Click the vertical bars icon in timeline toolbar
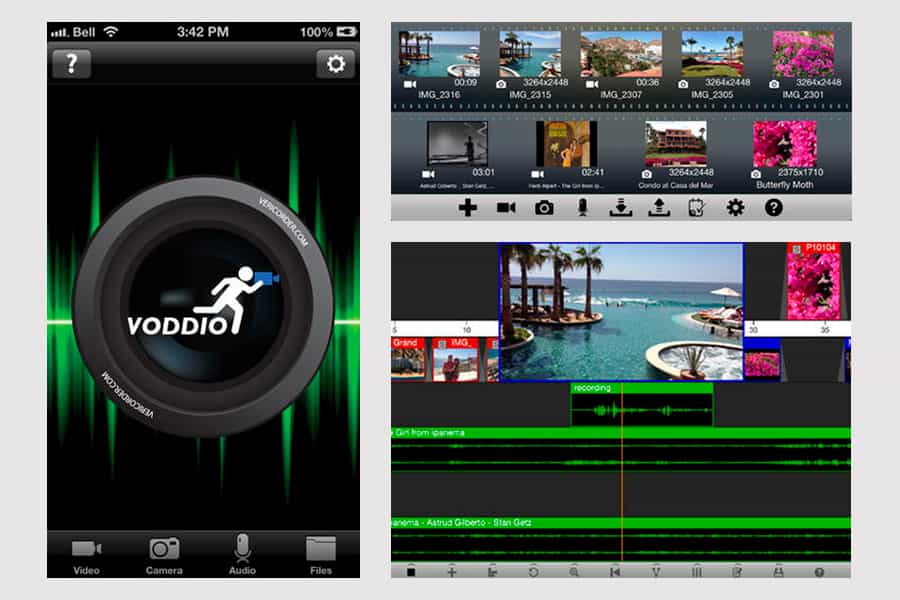 [x=696, y=572]
